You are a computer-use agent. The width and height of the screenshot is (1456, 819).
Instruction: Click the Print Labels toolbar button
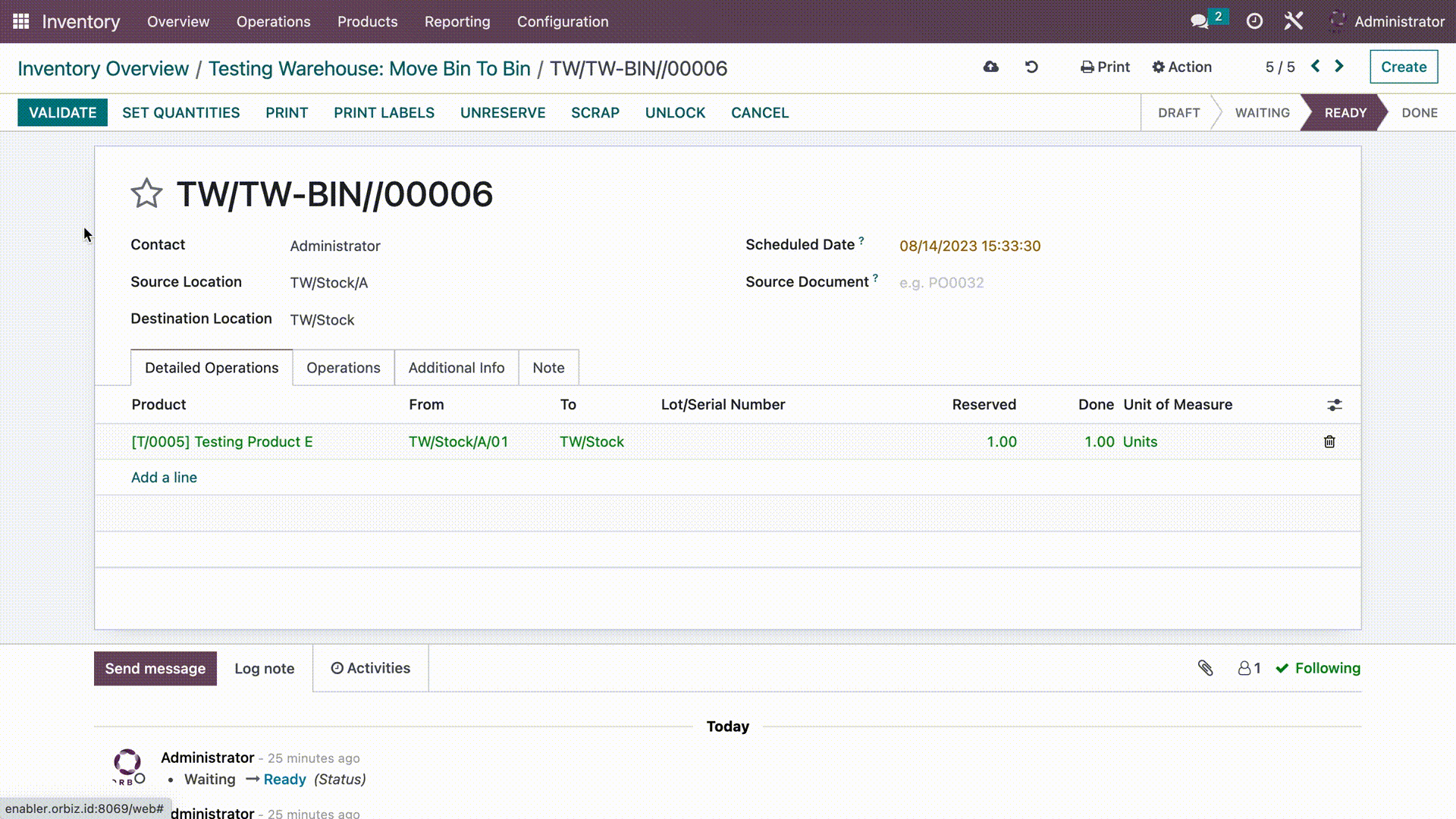(384, 112)
